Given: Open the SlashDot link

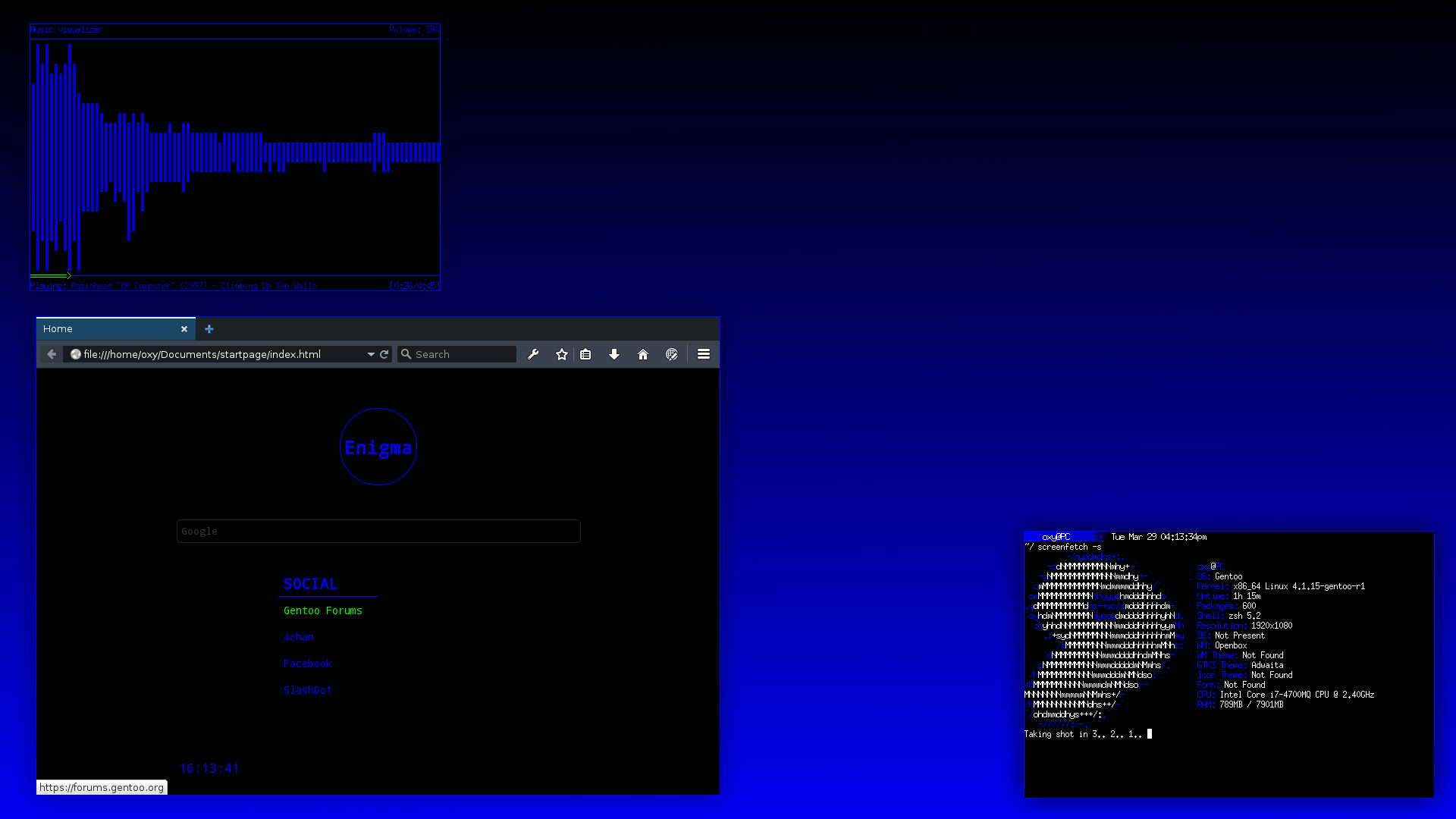Looking at the screenshot, I should 308,690.
